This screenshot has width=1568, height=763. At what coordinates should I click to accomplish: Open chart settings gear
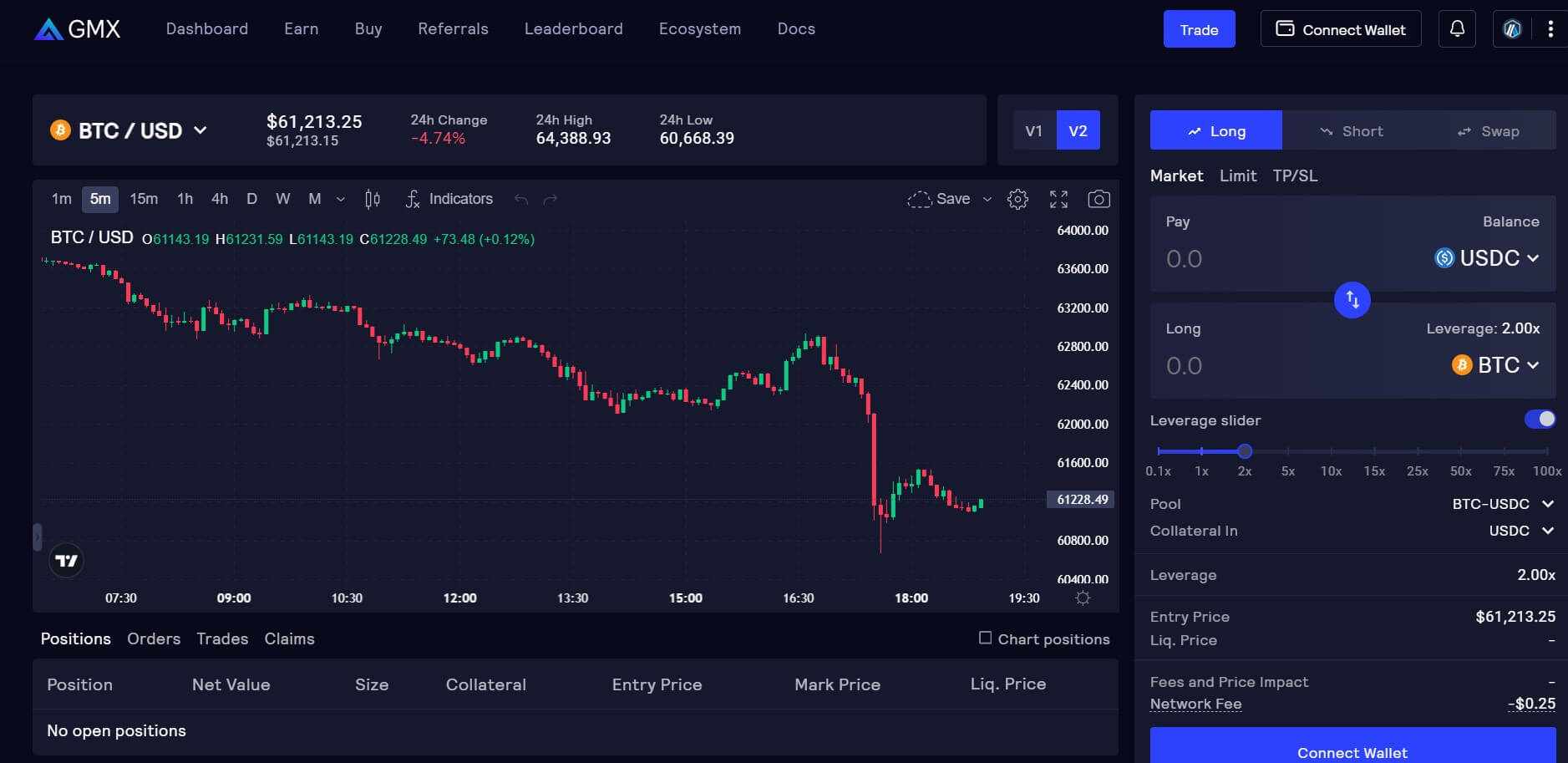click(x=1017, y=199)
